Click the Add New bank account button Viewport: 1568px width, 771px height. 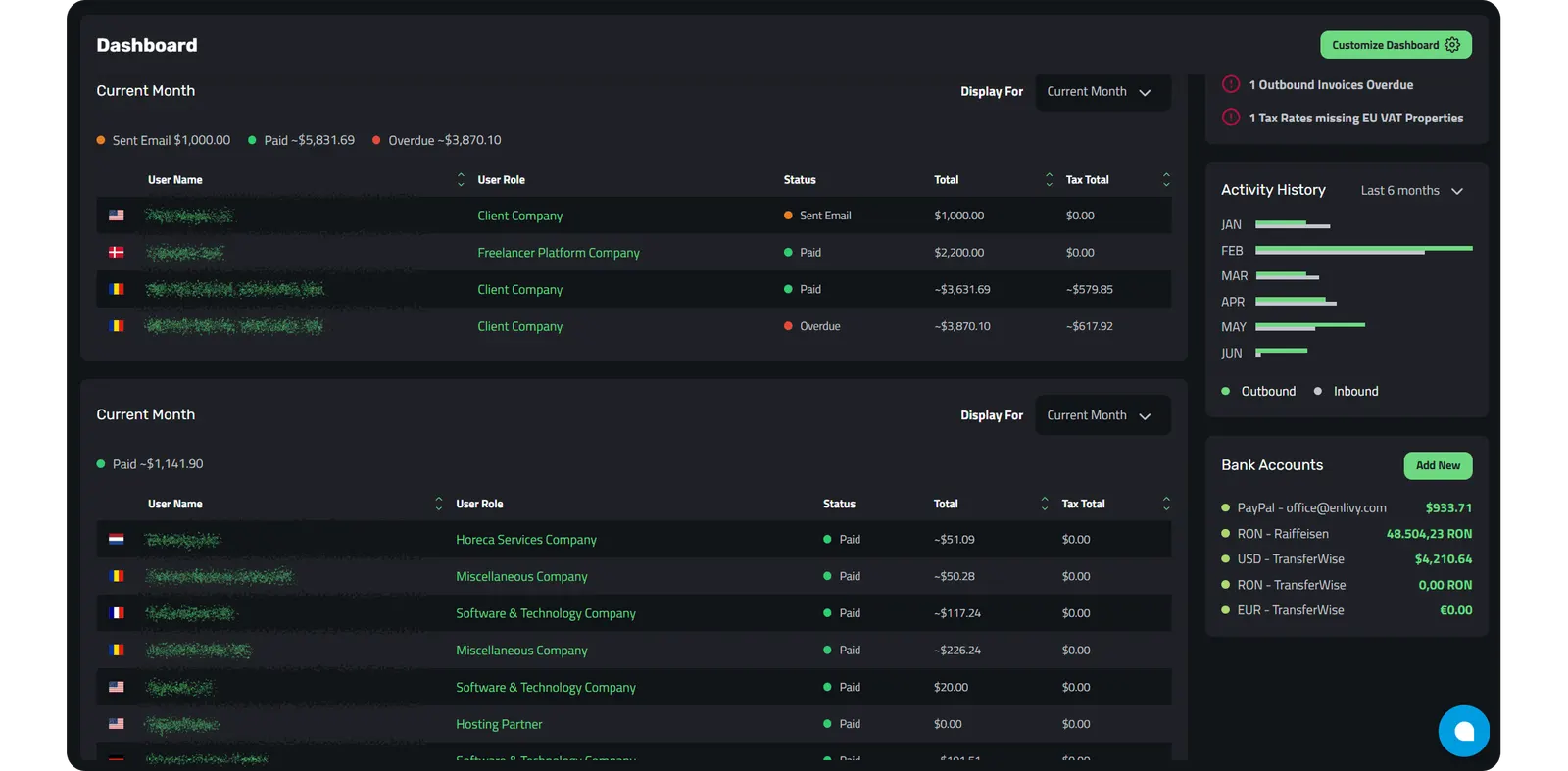click(1438, 466)
